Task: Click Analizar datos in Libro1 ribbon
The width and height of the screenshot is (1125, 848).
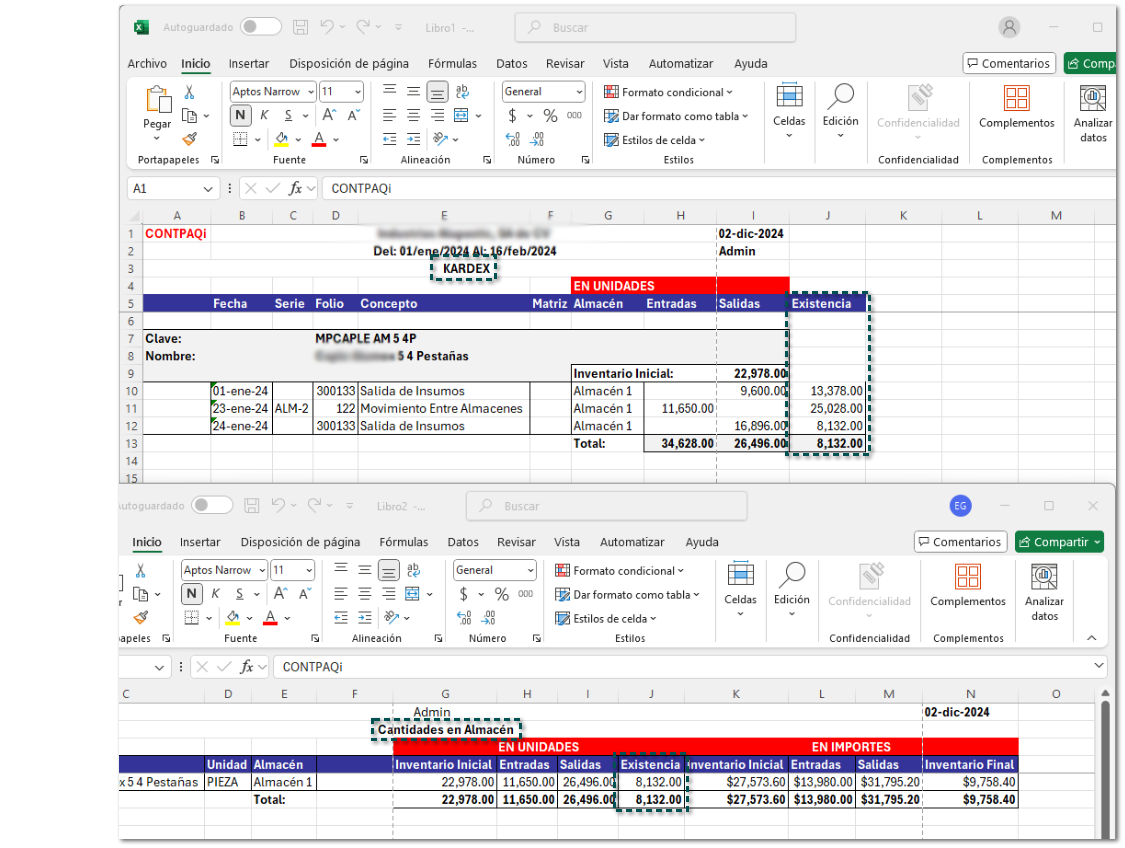Action: coord(1093,112)
